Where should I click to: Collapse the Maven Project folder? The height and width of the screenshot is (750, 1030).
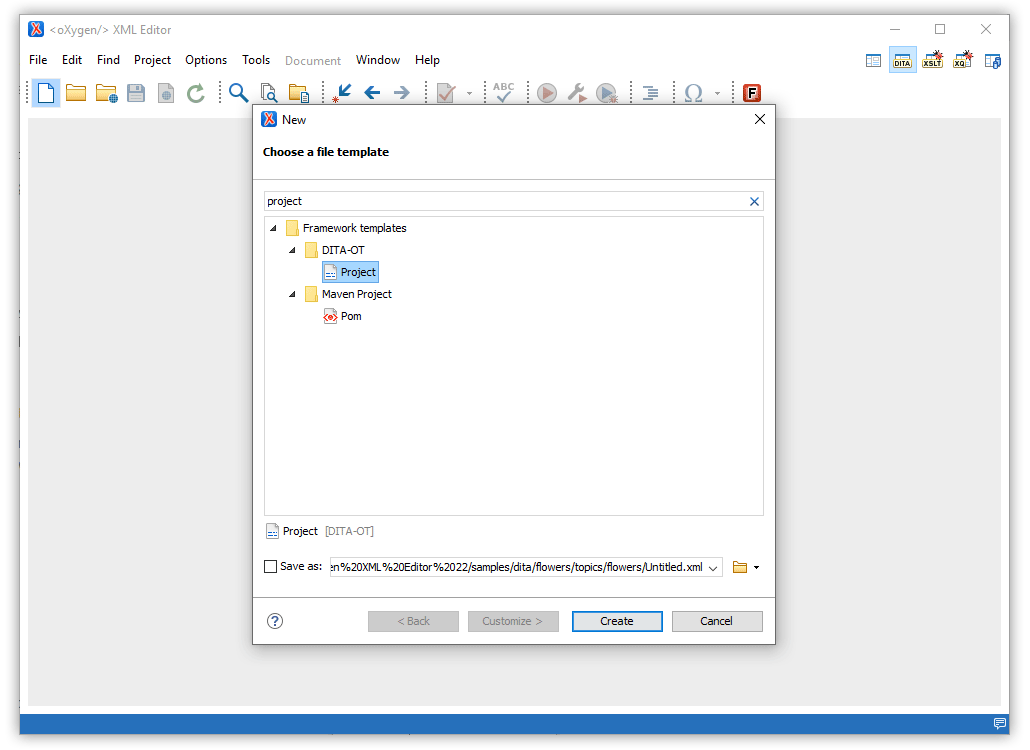[x=292, y=294]
